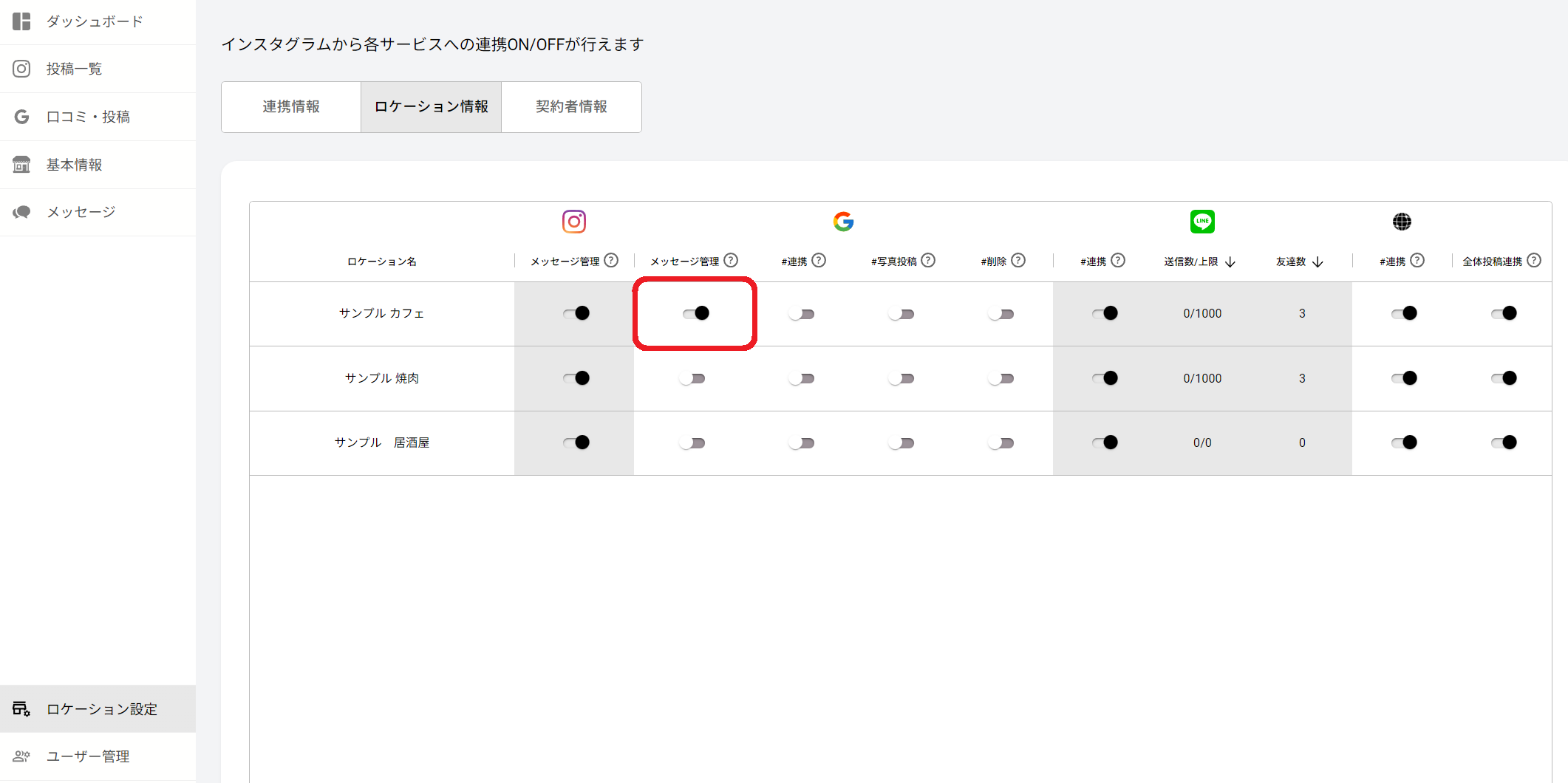Sort by 送信数/上限 arrow
This screenshot has height=783, width=1568.
point(1230,262)
